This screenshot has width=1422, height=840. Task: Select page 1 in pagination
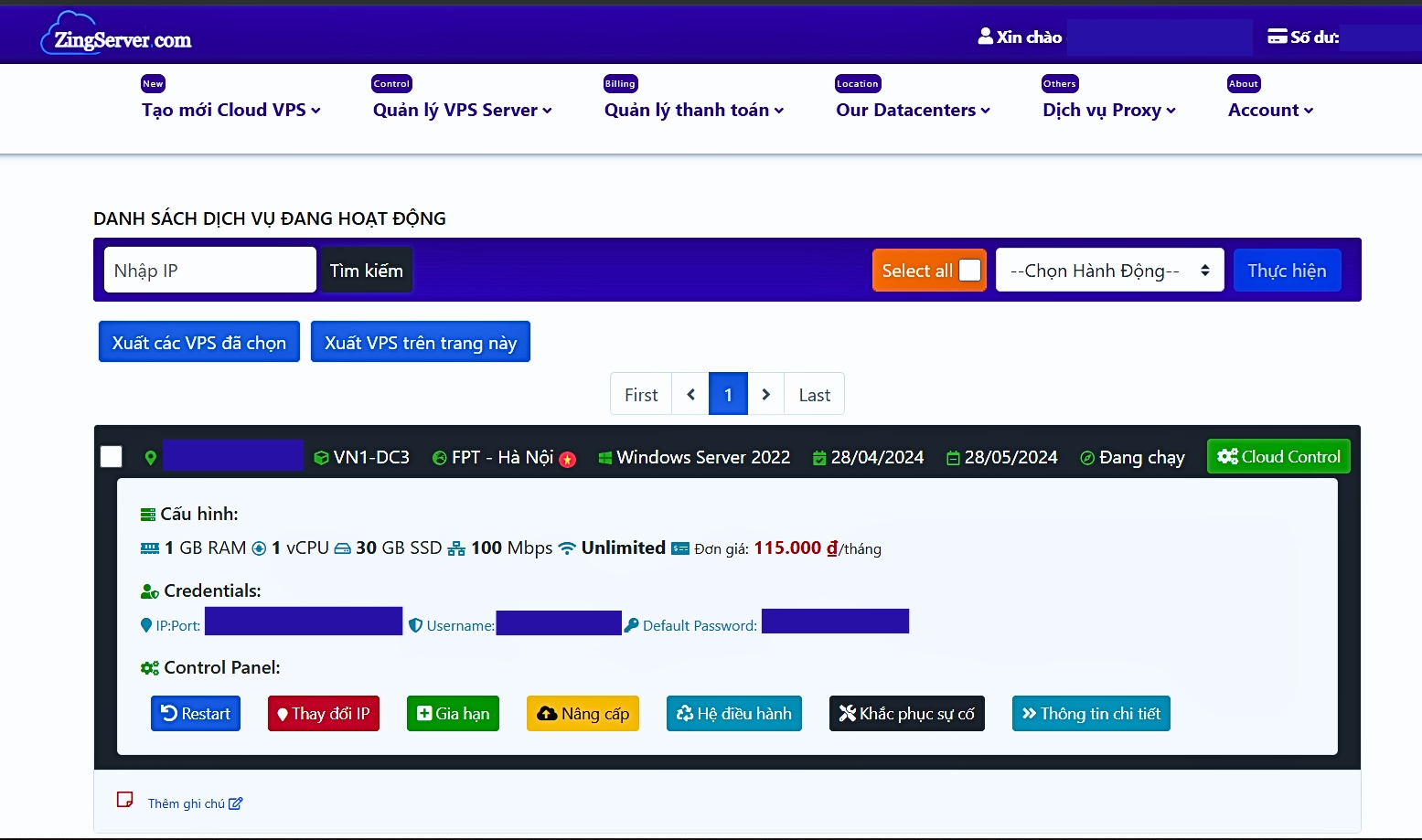728,394
